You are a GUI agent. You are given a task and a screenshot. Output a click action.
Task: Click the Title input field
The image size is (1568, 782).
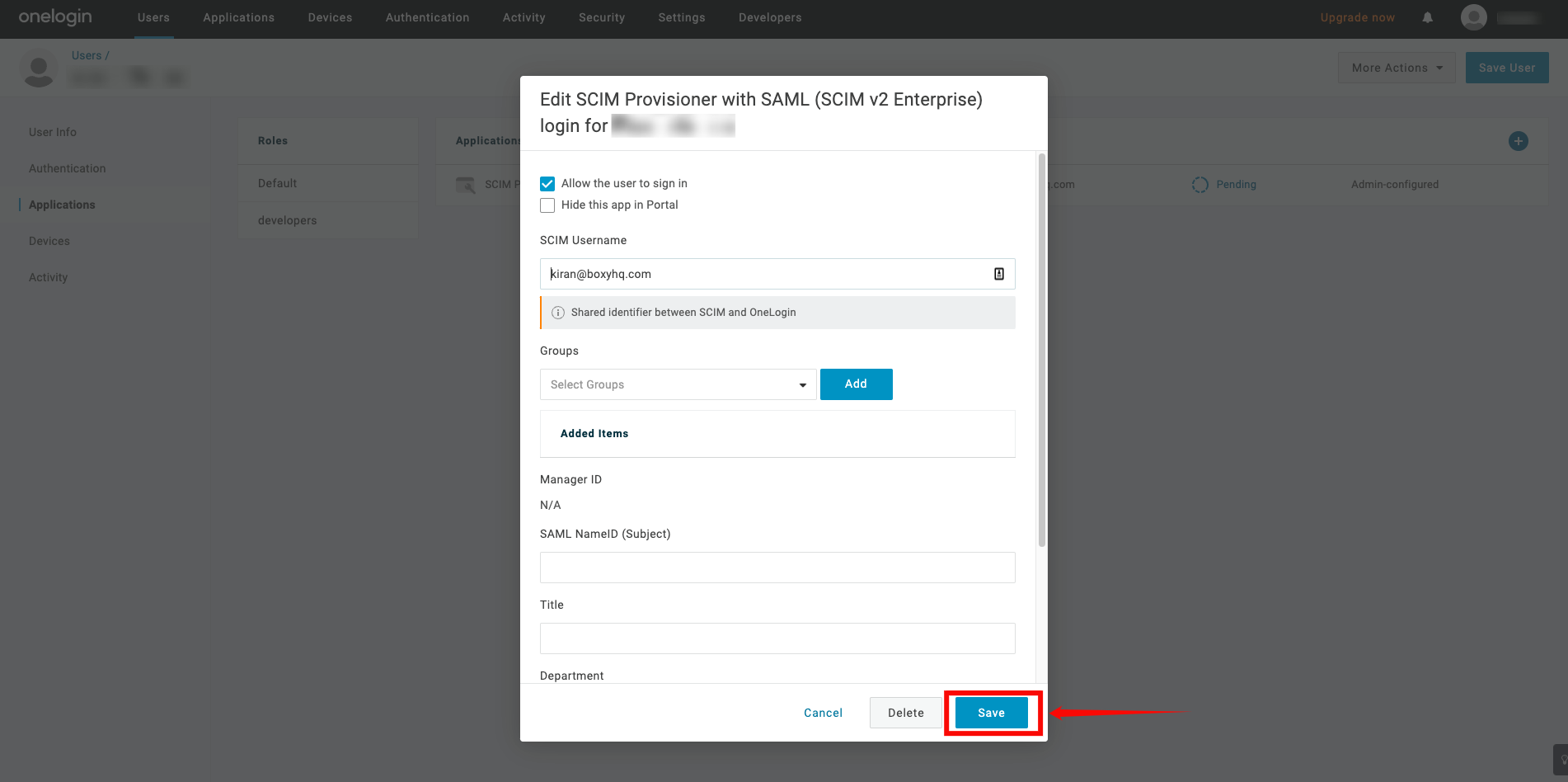(x=777, y=638)
